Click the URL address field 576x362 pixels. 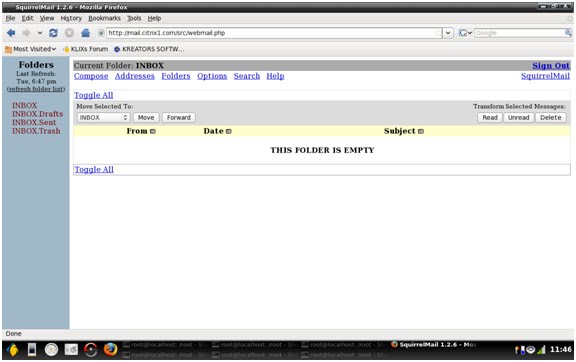pyautogui.click(x=274, y=33)
